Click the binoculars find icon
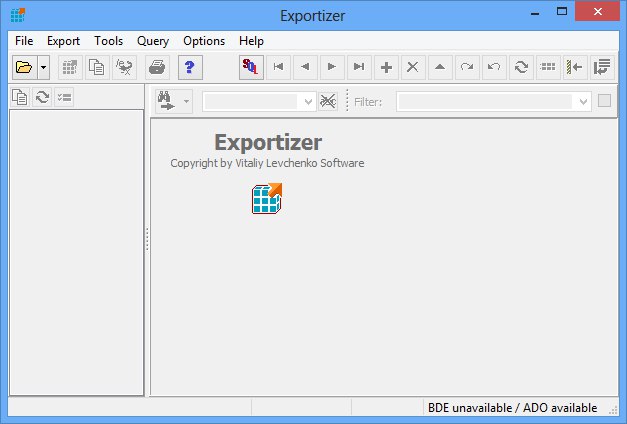This screenshot has height=424, width=627. click(x=167, y=101)
